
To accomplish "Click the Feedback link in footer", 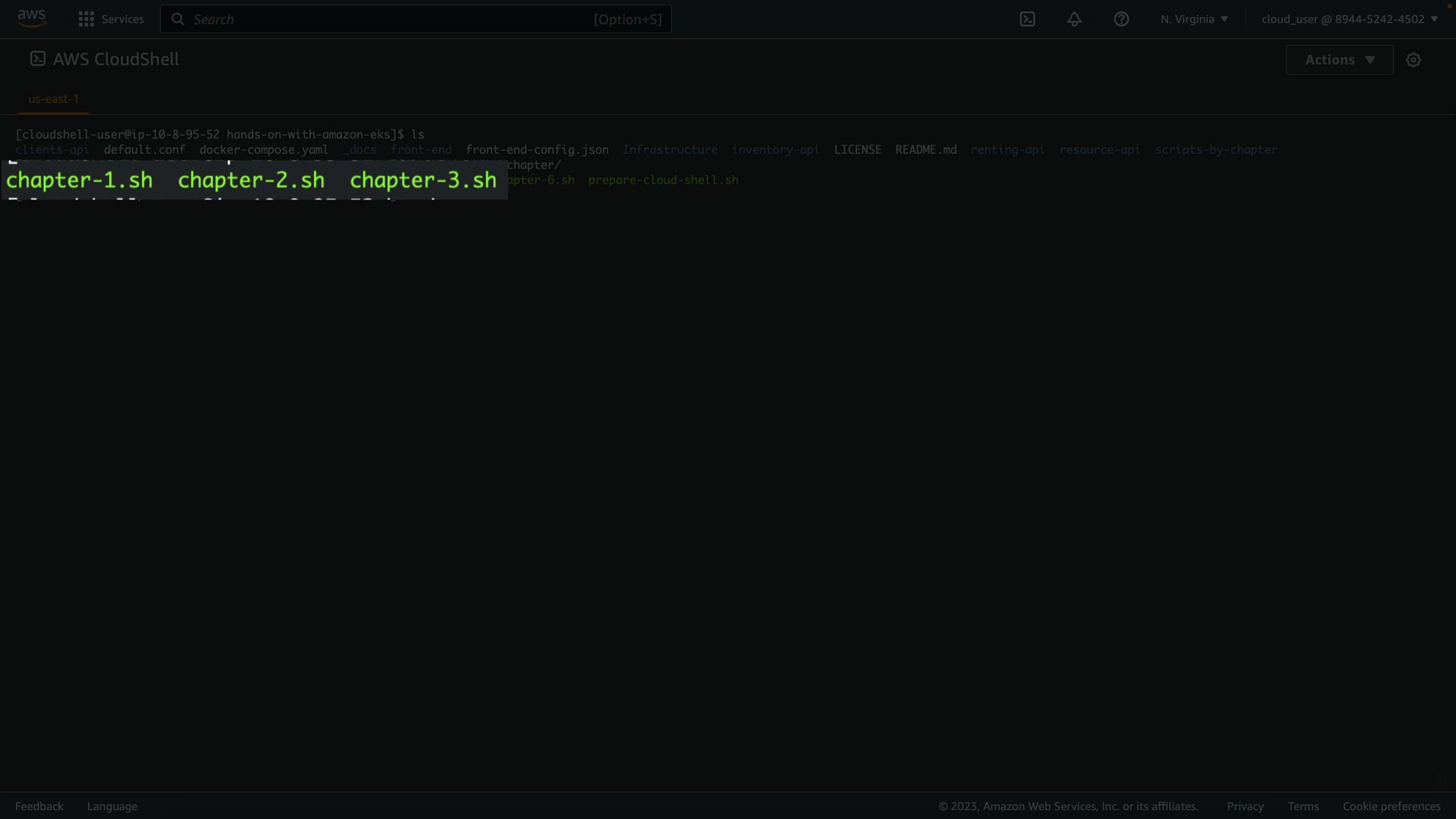I will [39, 806].
